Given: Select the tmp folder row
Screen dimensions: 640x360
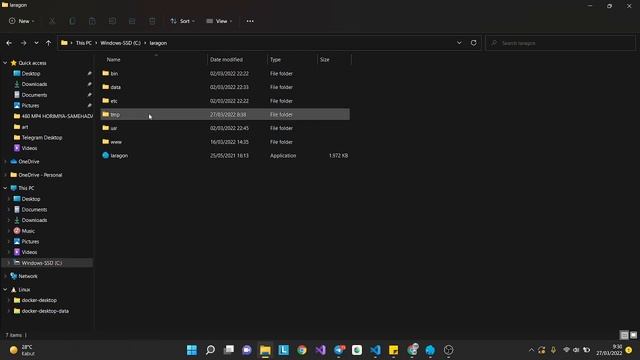Looking at the screenshot, I should 225,114.
